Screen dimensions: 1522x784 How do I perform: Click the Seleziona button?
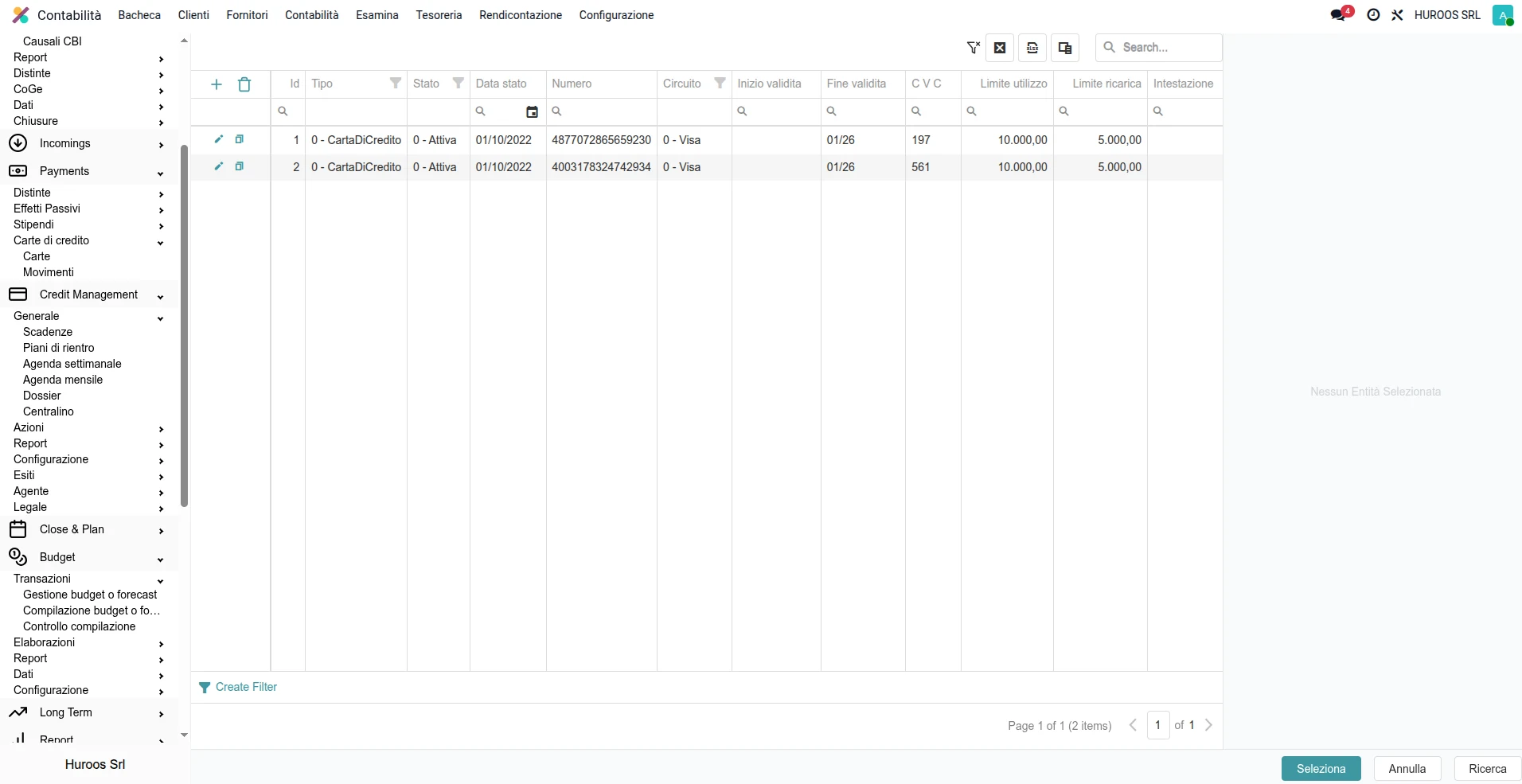(x=1321, y=769)
